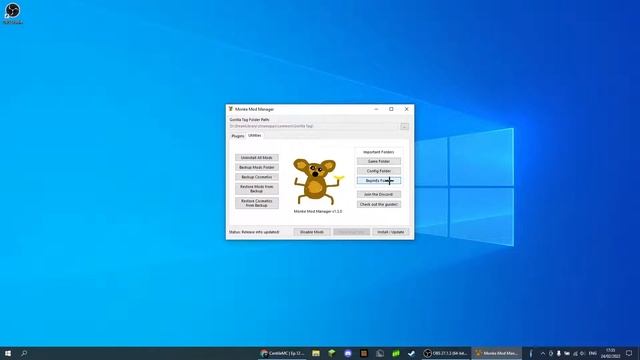Click Monke Mod Manager title bar icon

point(231,109)
